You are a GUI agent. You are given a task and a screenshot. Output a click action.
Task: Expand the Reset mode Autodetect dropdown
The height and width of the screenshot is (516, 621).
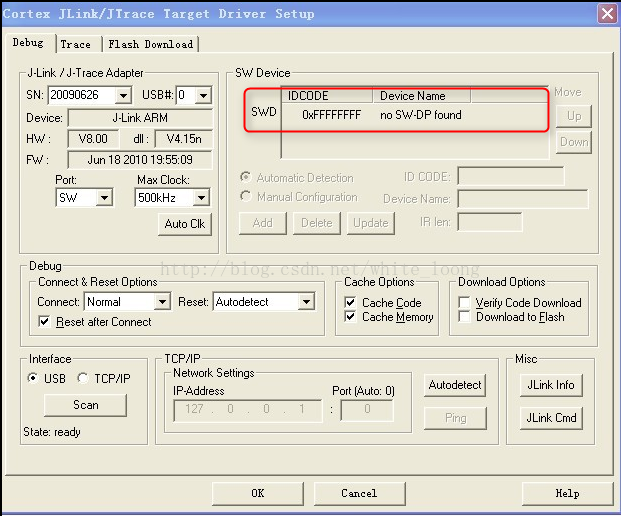pos(306,302)
